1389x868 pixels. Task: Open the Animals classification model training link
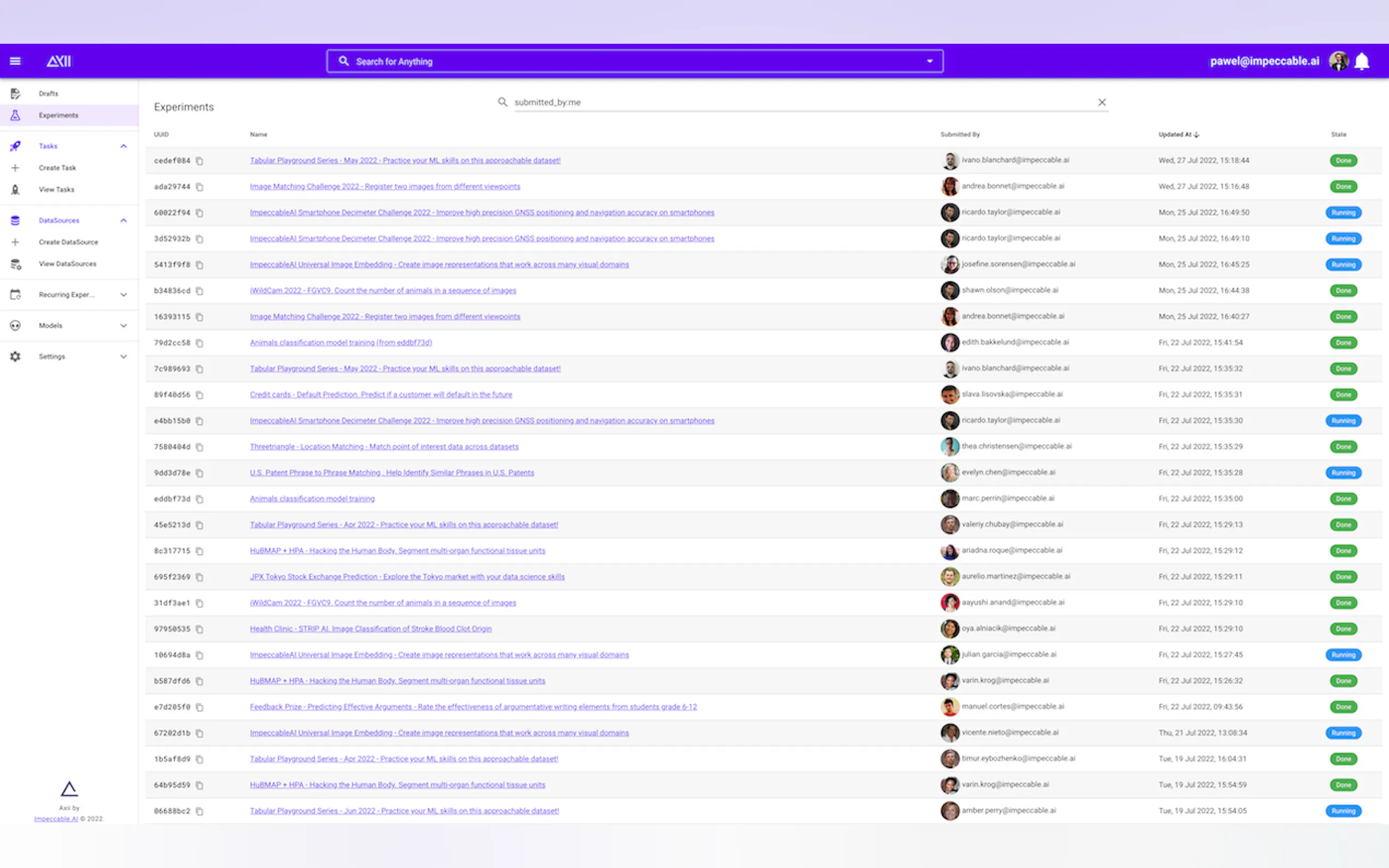(x=312, y=498)
